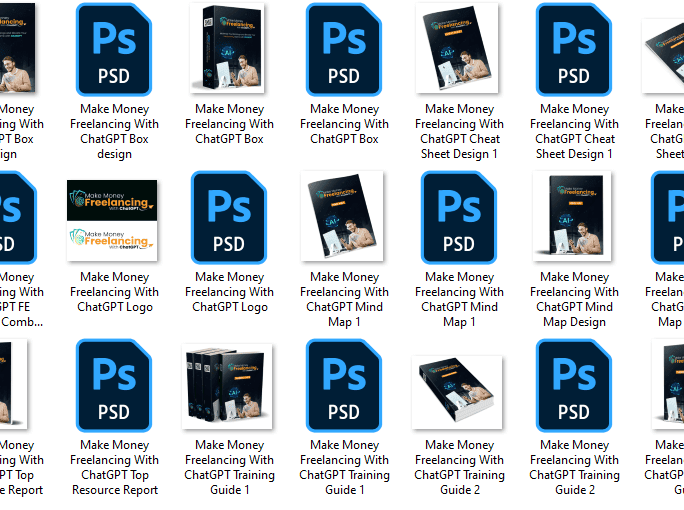Select the ChatGPT Logo PSD file icon
684x510 pixels.
(229, 217)
